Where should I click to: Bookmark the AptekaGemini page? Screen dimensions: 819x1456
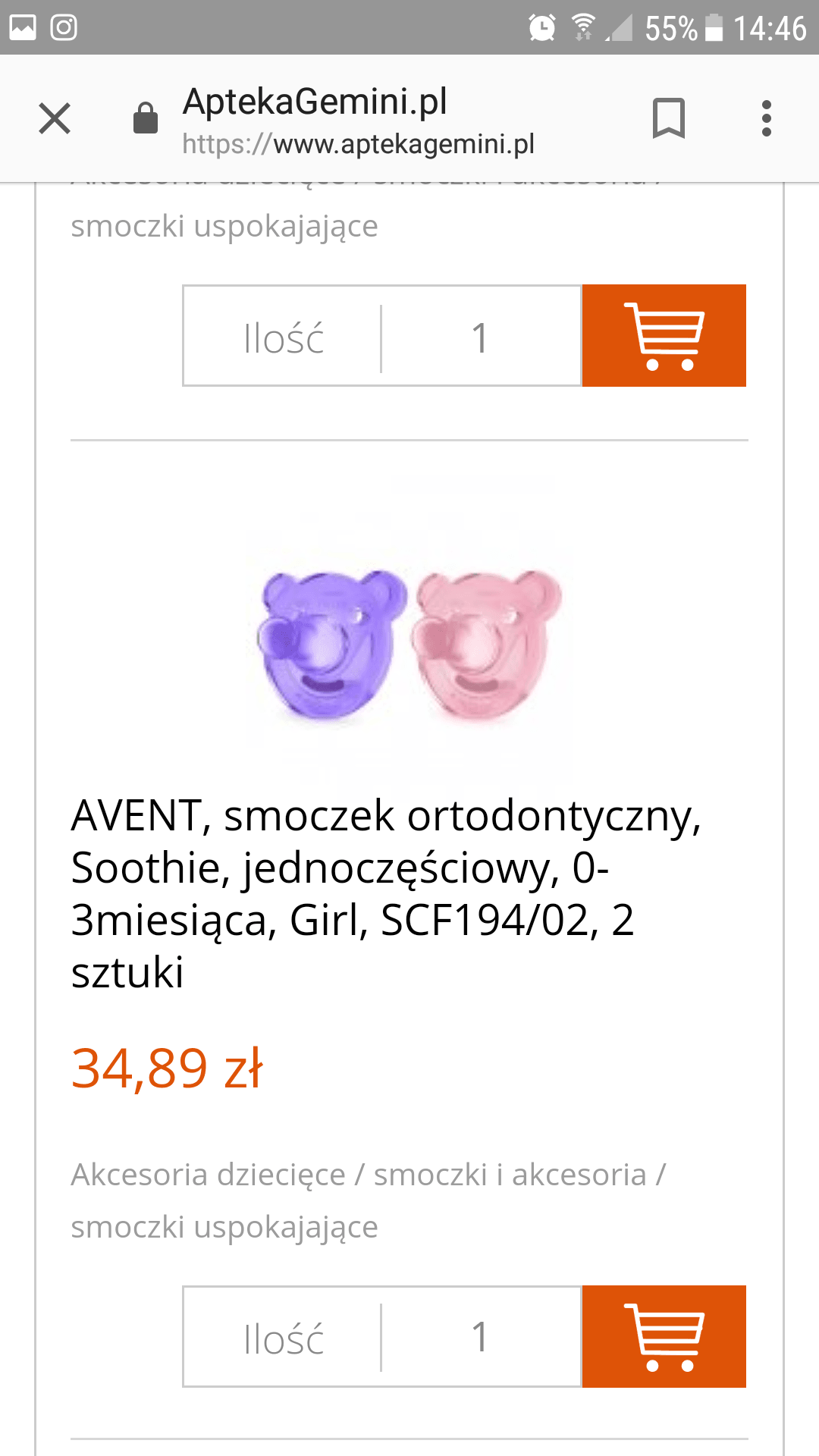[668, 118]
